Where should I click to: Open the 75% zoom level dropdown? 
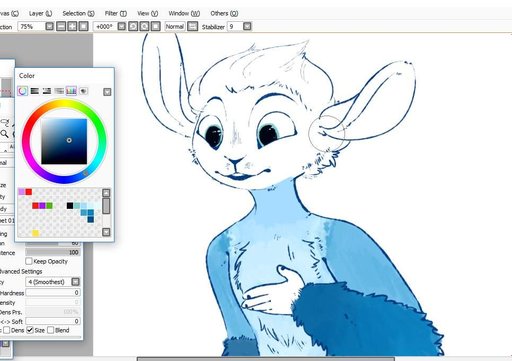pos(49,26)
